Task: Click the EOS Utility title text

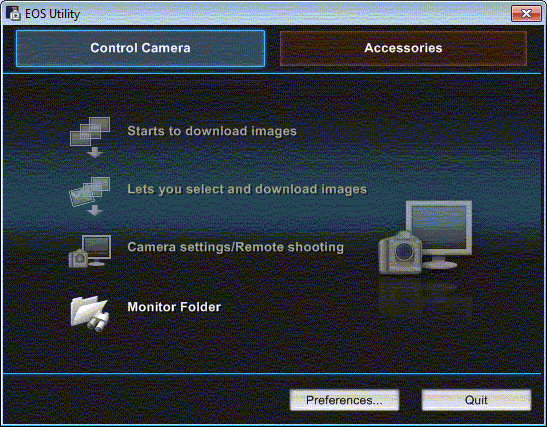Action: [x=53, y=14]
